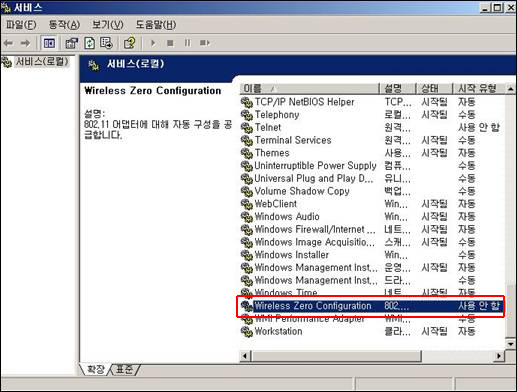The width and height of the screenshot is (517, 392).
Task: Click gear icon of Telnet service
Action: (247, 127)
